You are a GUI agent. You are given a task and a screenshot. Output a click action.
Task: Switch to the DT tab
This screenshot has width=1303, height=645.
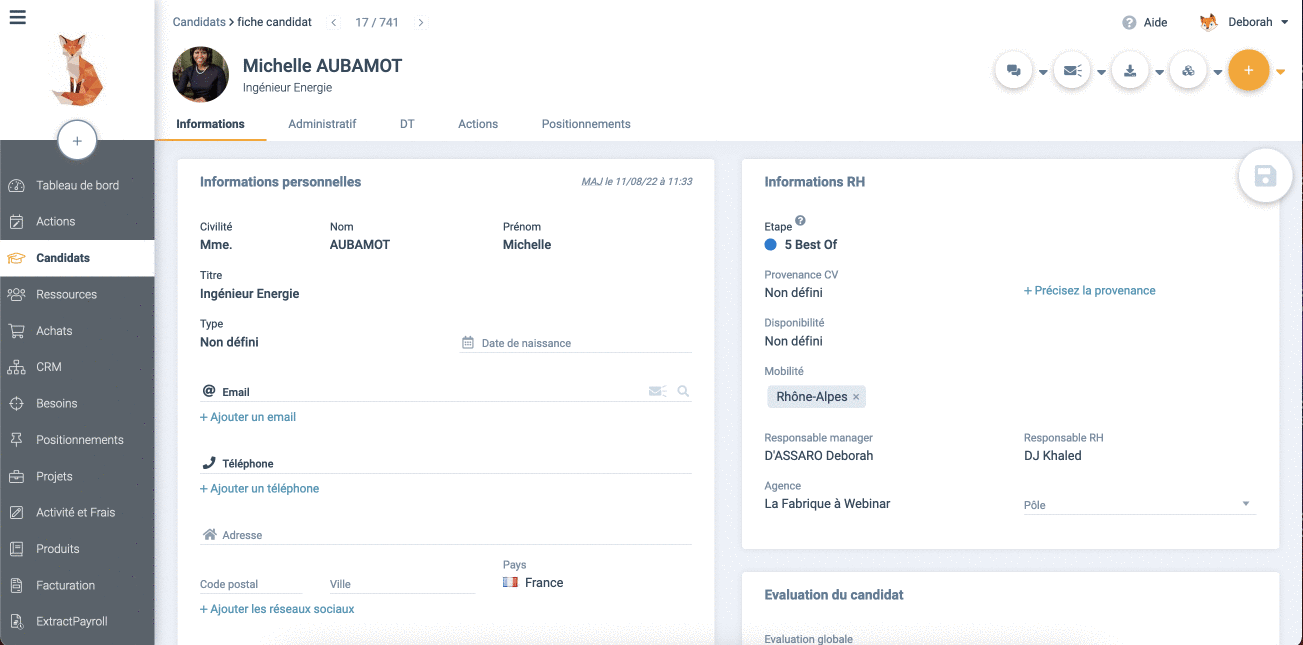[x=407, y=124]
